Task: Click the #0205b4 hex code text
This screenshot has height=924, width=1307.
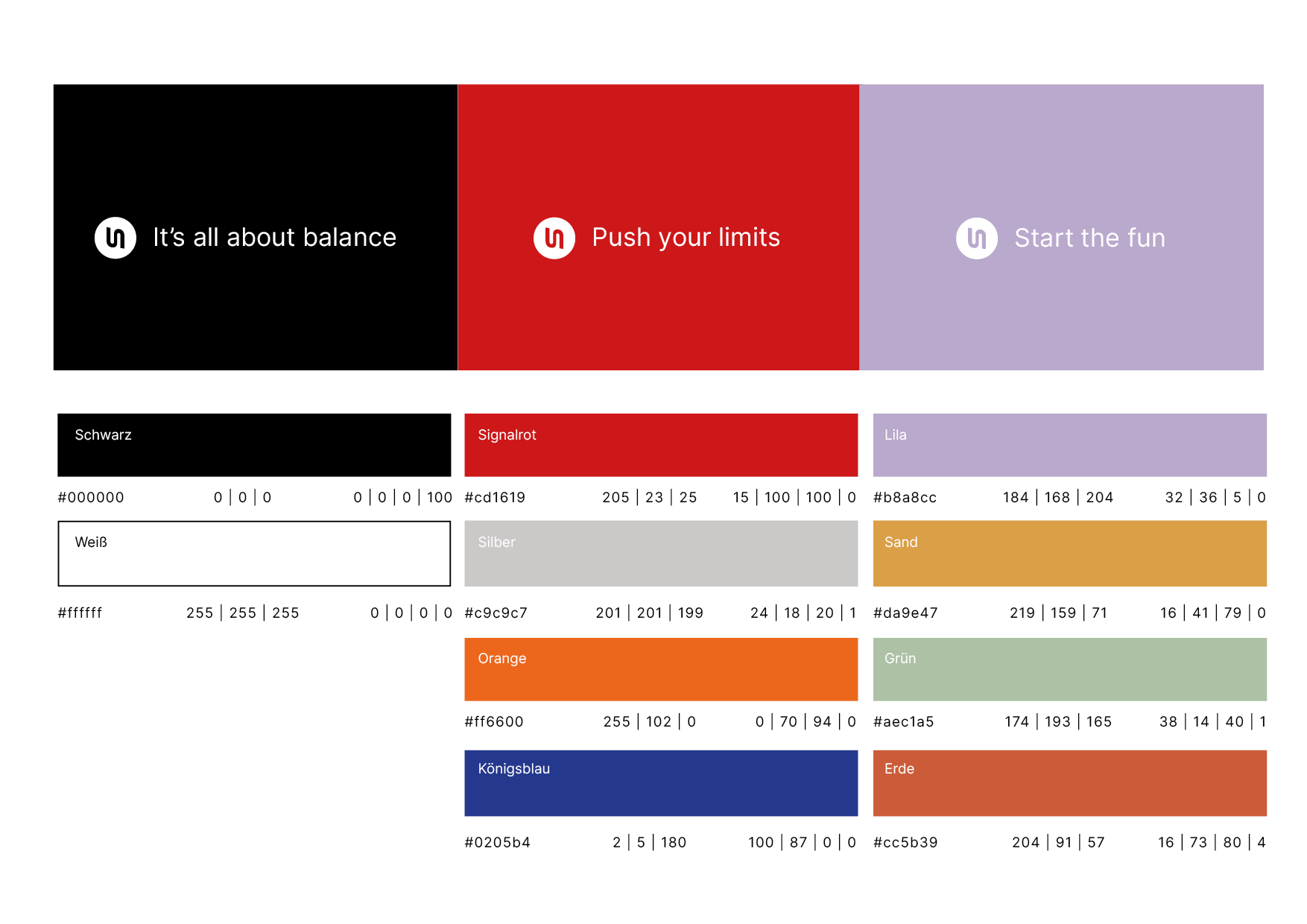Action: [497, 843]
